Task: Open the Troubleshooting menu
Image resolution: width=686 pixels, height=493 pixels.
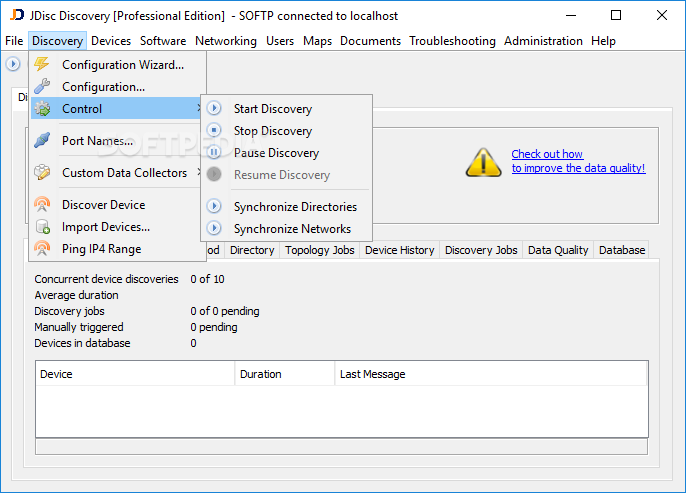Action: (x=452, y=41)
